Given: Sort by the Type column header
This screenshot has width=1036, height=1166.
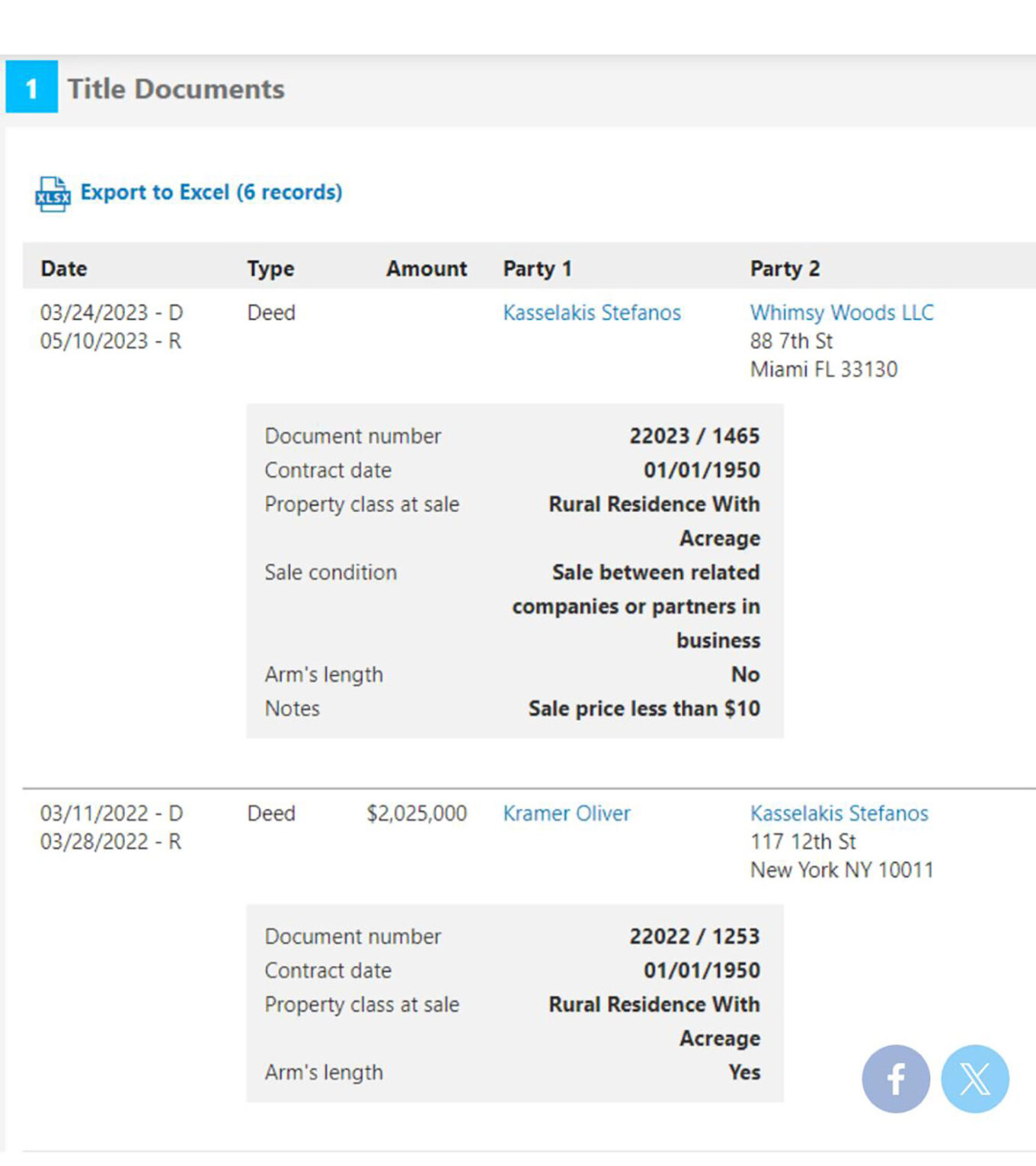Looking at the screenshot, I should tap(270, 268).
